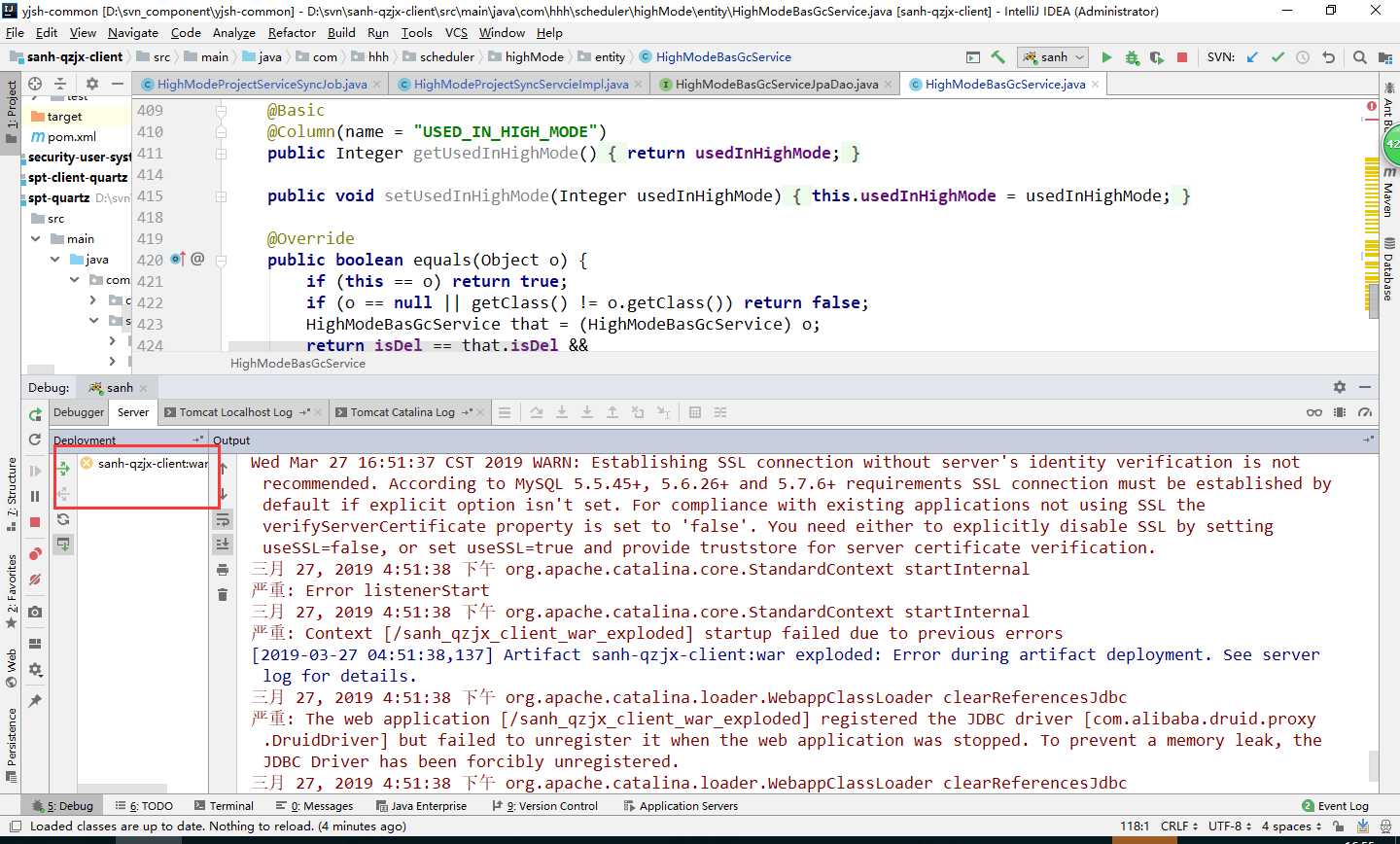Image resolution: width=1400 pixels, height=844 pixels.
Task: Open Debug panel settings gear
Action: tap(1340, 387)
